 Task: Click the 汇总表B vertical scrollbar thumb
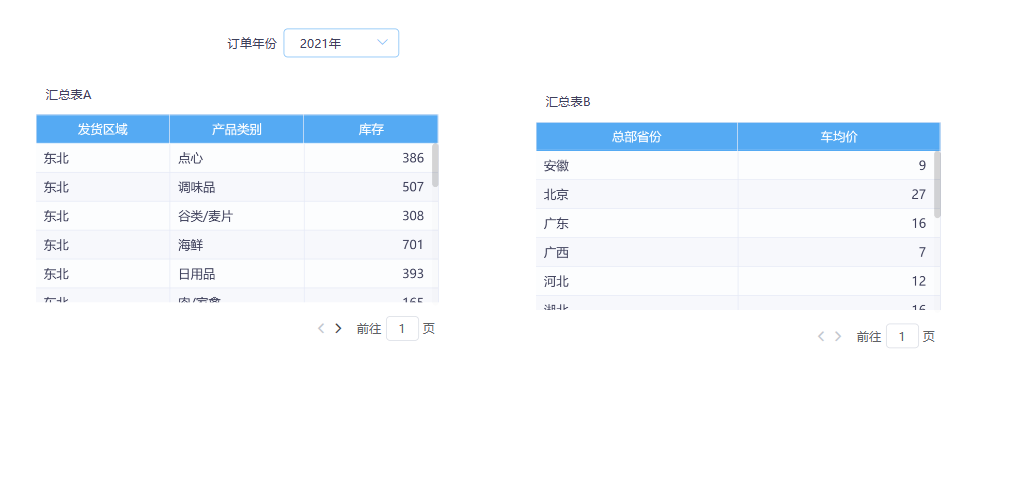tap(938, 184)
